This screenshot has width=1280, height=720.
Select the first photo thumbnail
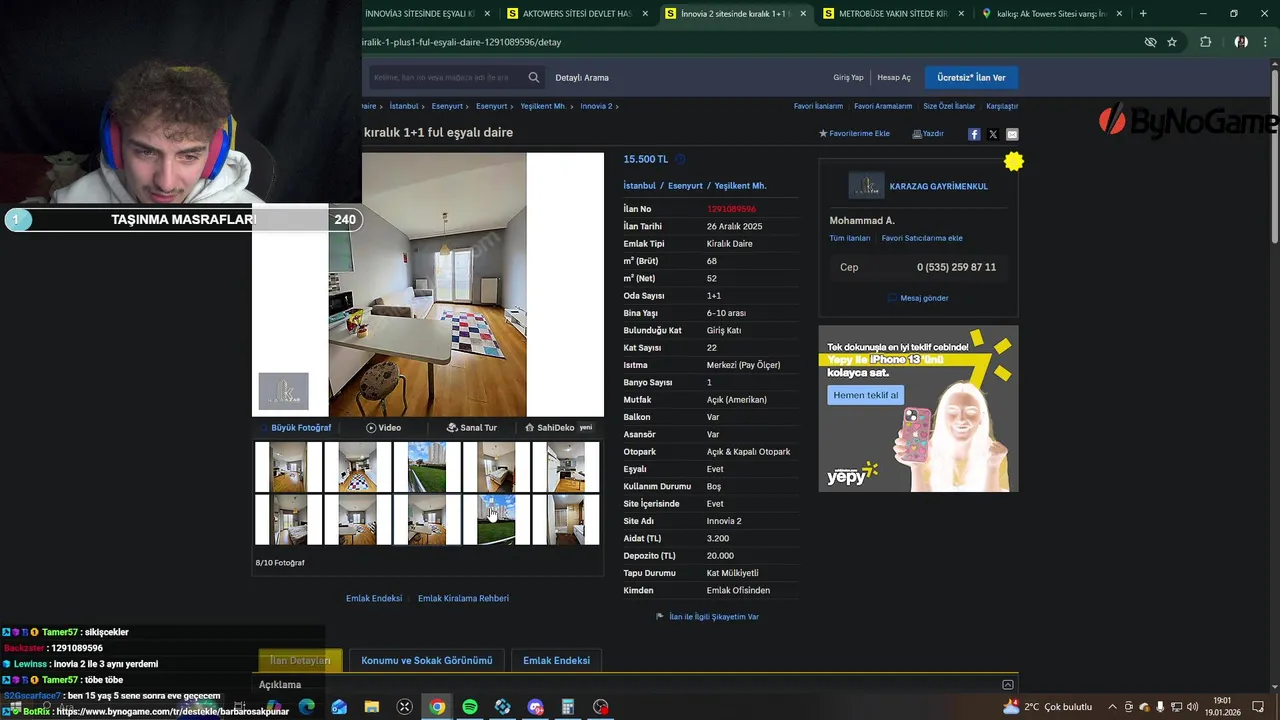(x=288, y=467)
